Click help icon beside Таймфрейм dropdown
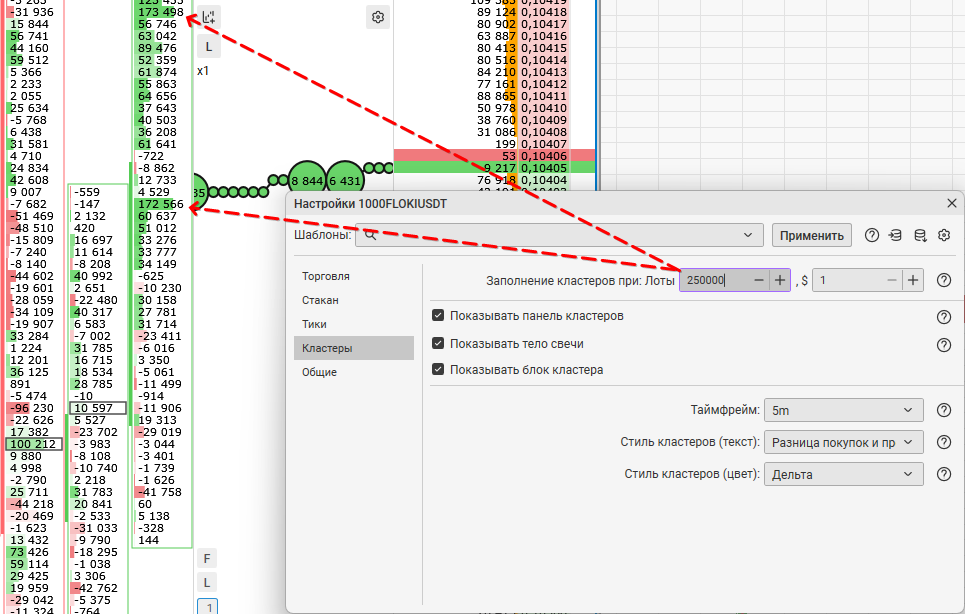The image size is (965, 614). point(943,410)
